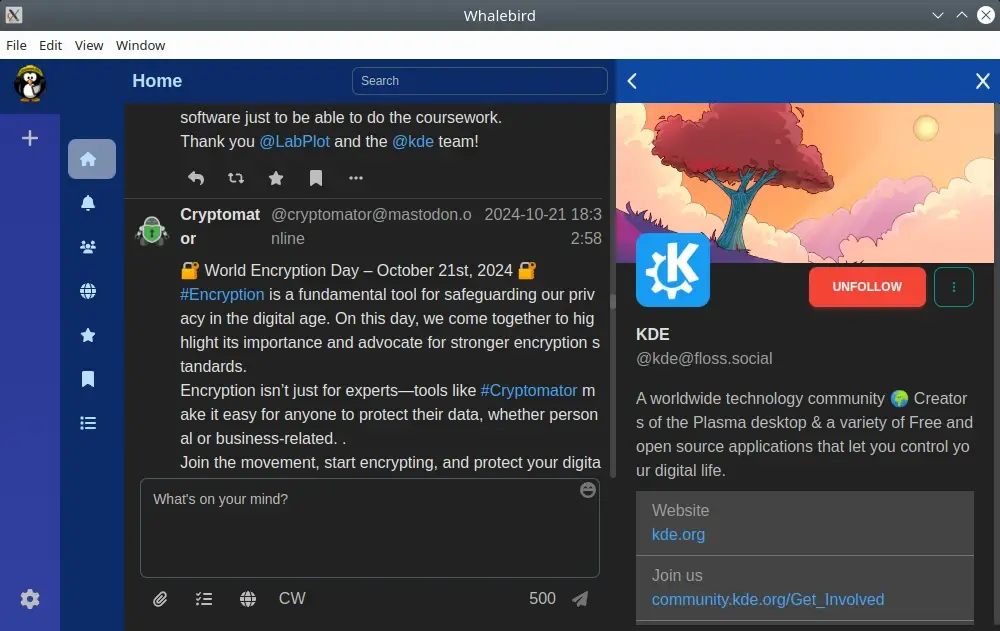Open Local timeline people icon
The width and height of the screenshot is (1000, 631).
pyautogui.click(x=88, y=247)
